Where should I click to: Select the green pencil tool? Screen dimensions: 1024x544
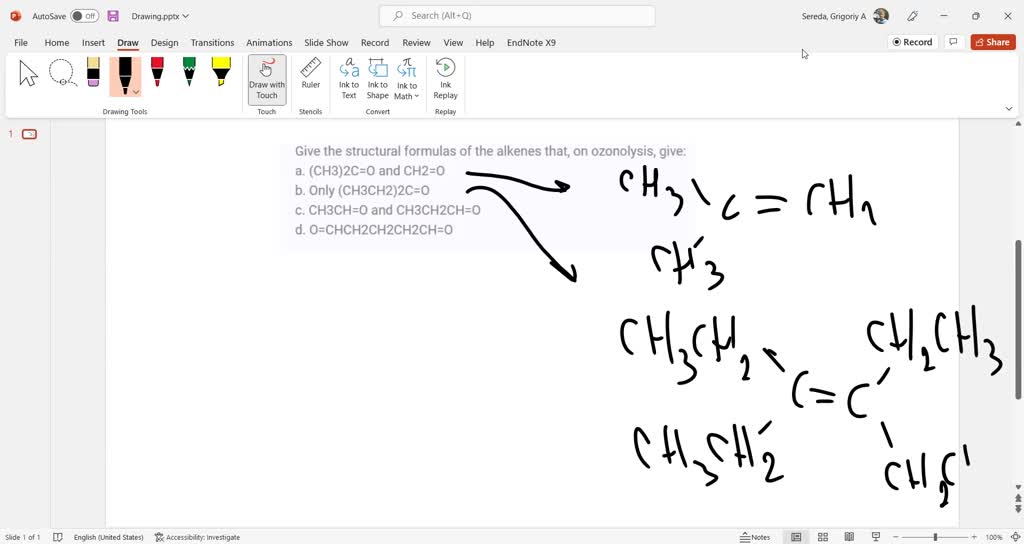click(x=189, y=73)
